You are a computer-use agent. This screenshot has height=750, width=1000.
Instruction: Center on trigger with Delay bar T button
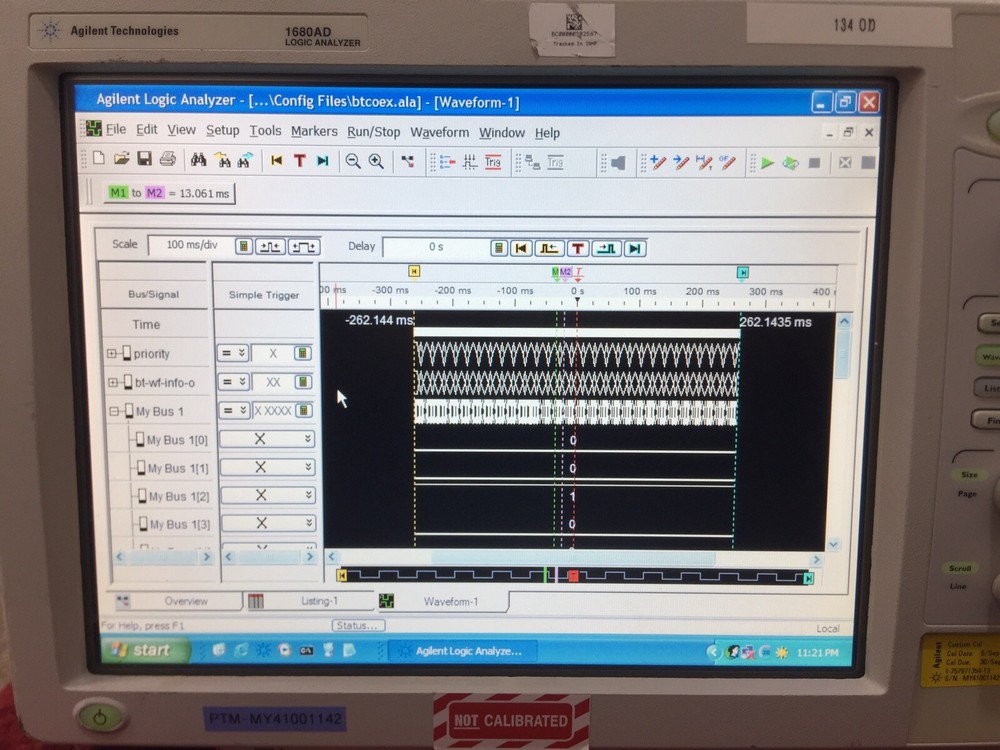578,248
